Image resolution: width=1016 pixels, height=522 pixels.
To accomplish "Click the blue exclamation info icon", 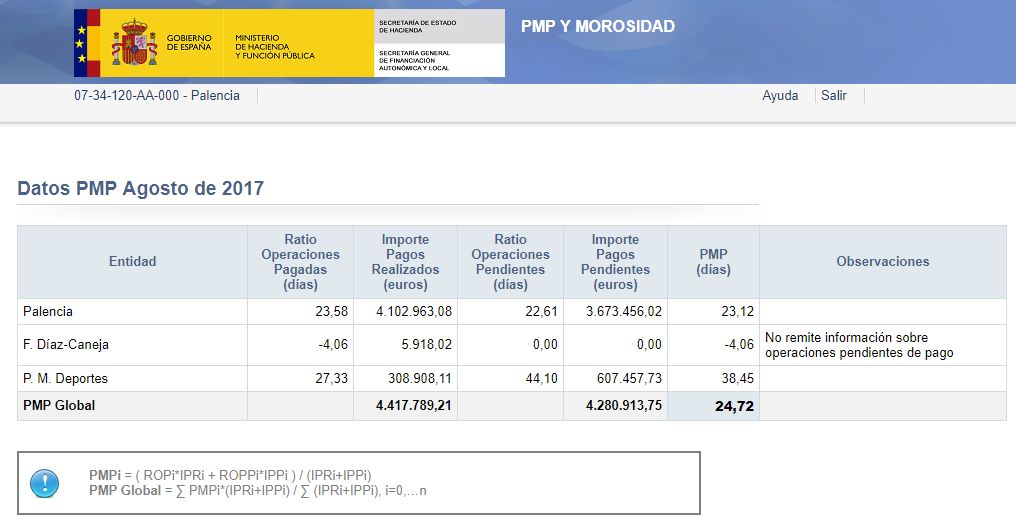I will 45,483.
